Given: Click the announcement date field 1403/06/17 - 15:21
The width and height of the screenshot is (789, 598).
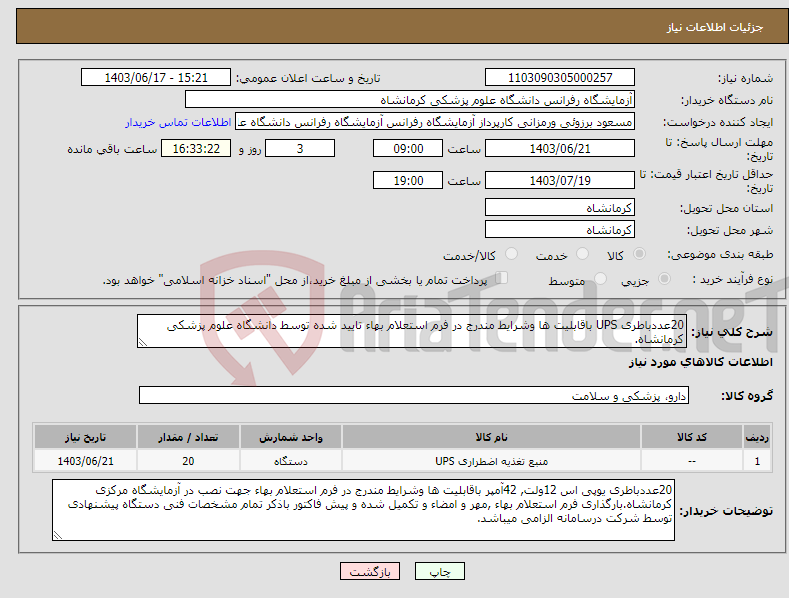Looking at the screenshot, I should [156, 78].
